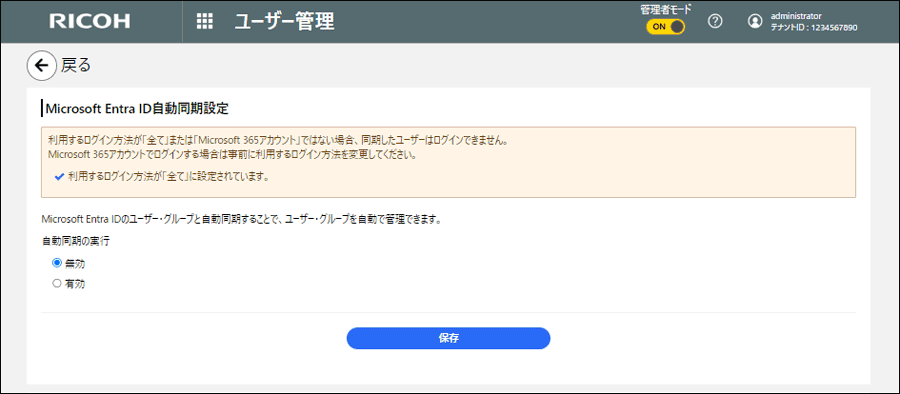This screenshot has height=394, width=900.
Task: Select the 有効 radio button
Action: point(56,283)
